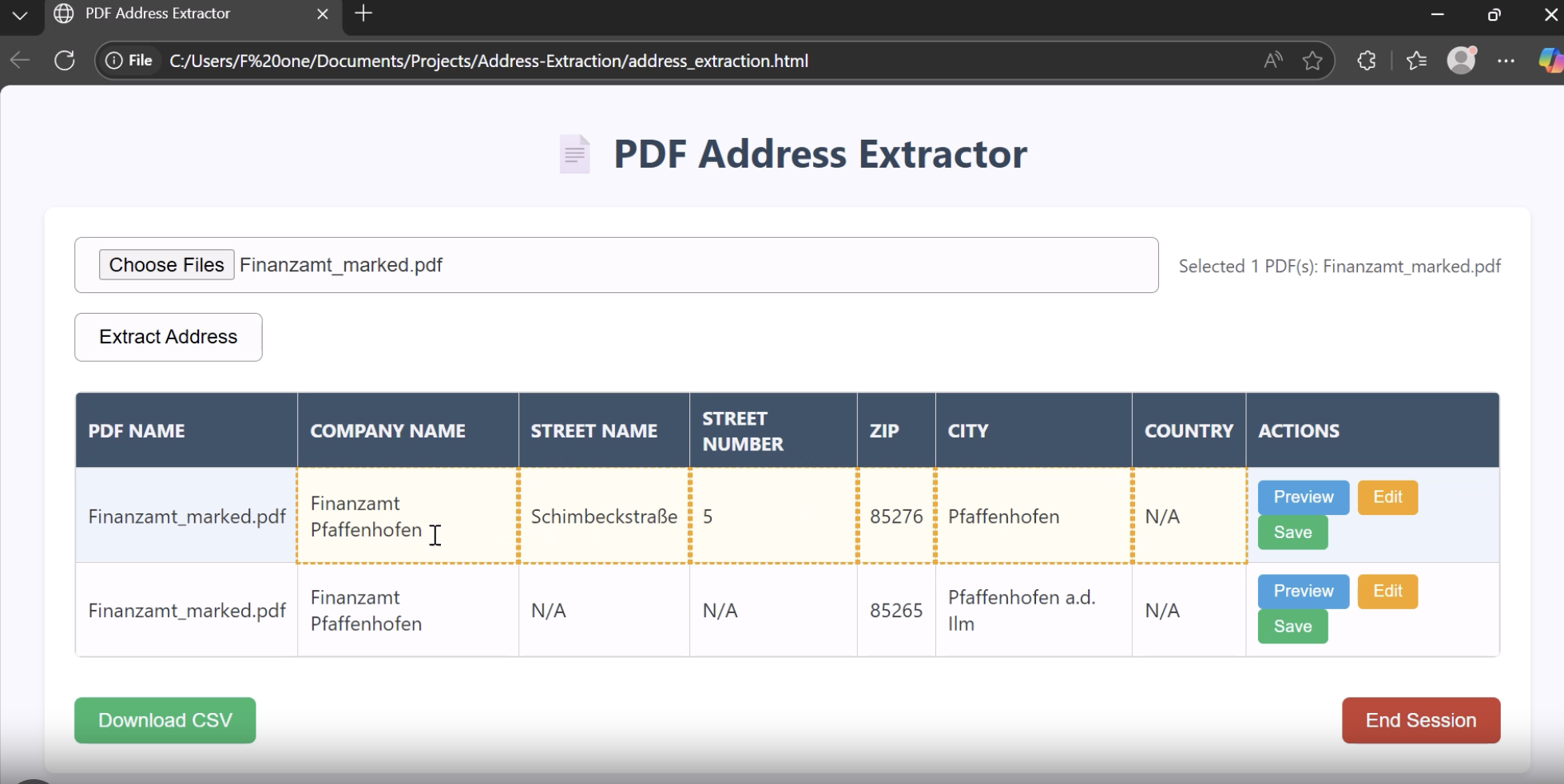Screen dimensions: 1564x784
Task: Click Extract Address to process the PDF
Action: click(168, 336)
